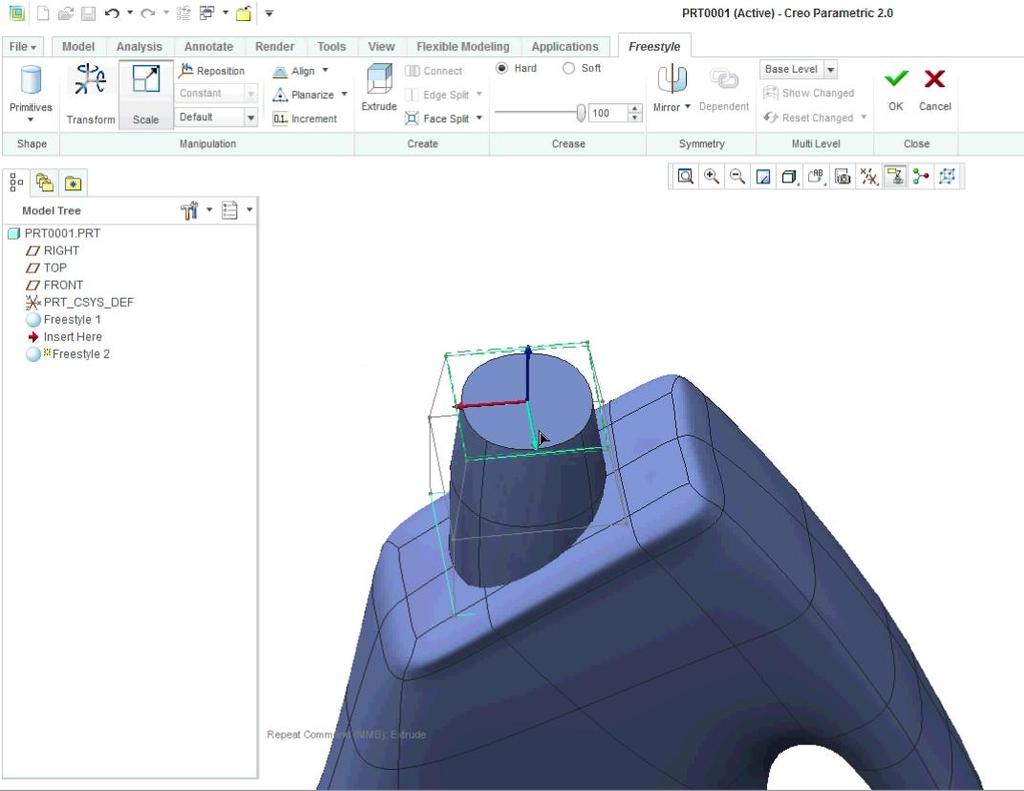Expand the Mirror dropdown arrow

tap(687, 106)
